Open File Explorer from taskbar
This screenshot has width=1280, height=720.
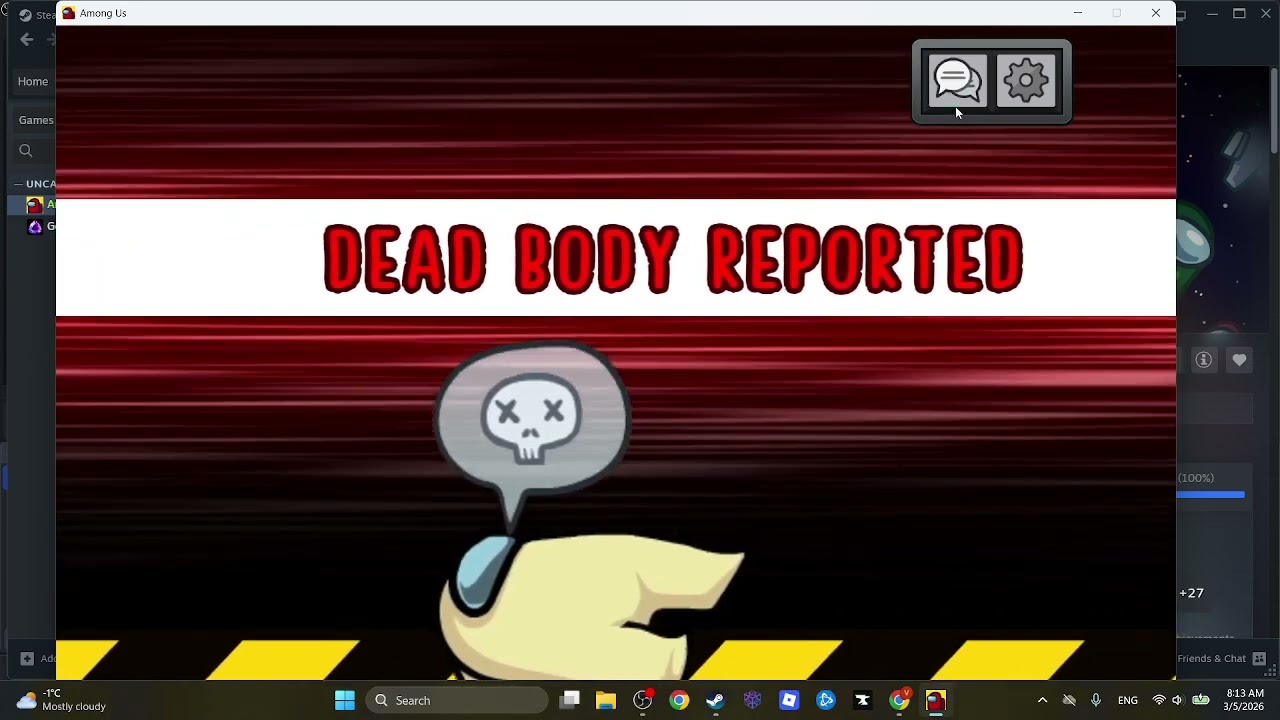tap(606, 700)
